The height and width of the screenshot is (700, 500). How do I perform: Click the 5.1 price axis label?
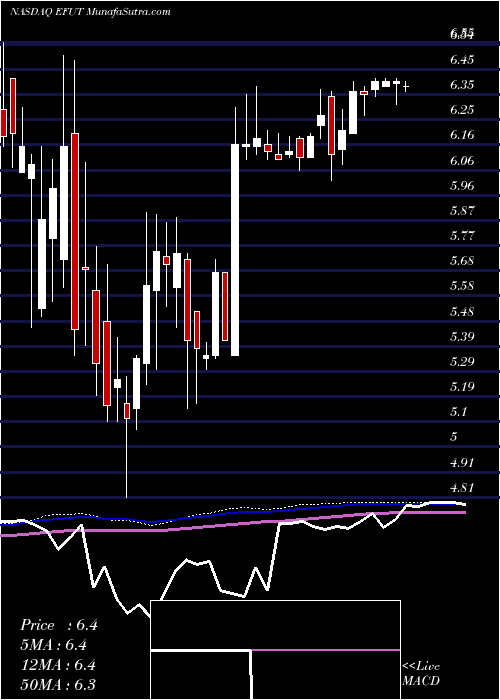pyautogui.click(x=459, y=411)
